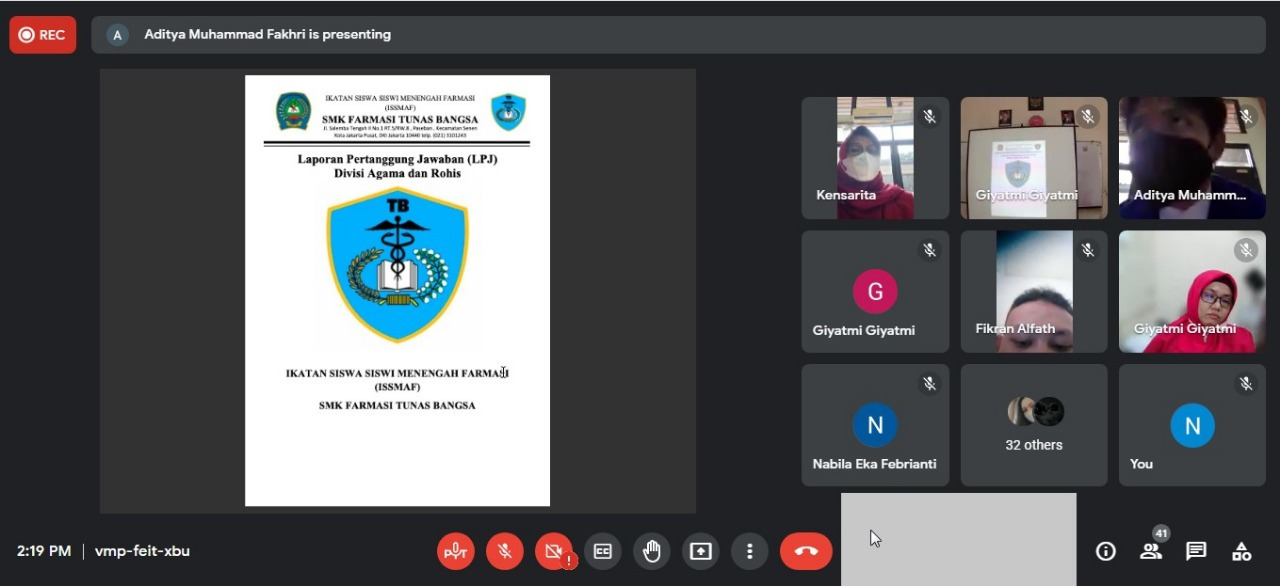This screenshot has height=586, width=1280.
Task: Click the PTT push-to-talk button
Action: pos(456,551)
